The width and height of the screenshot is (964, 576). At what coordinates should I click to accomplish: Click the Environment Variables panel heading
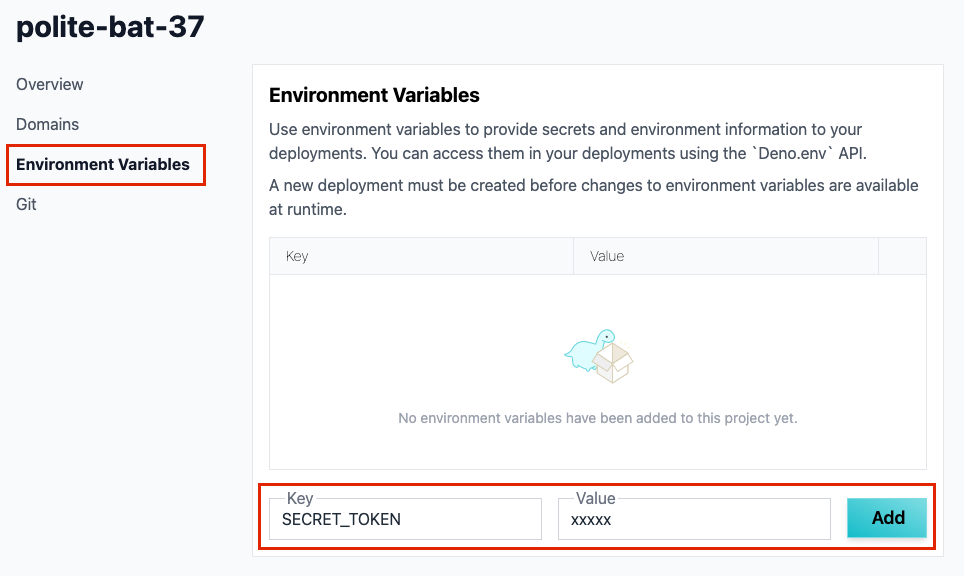coord(374,95)
